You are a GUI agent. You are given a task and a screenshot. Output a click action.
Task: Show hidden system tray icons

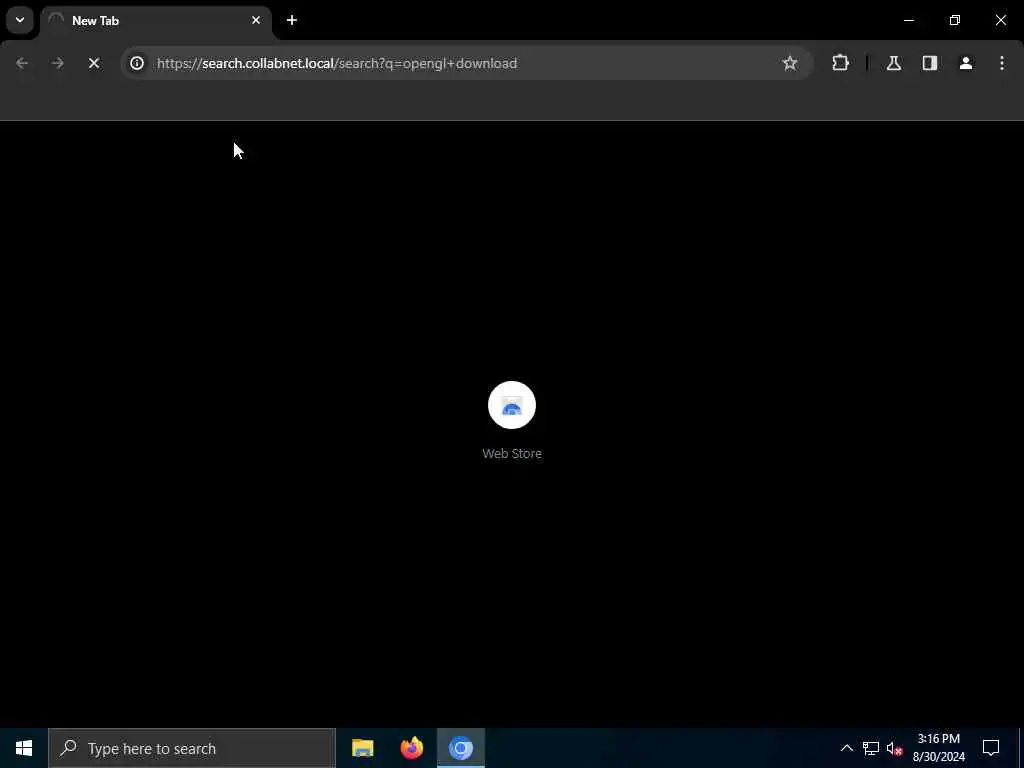click(x=846, y=748)
